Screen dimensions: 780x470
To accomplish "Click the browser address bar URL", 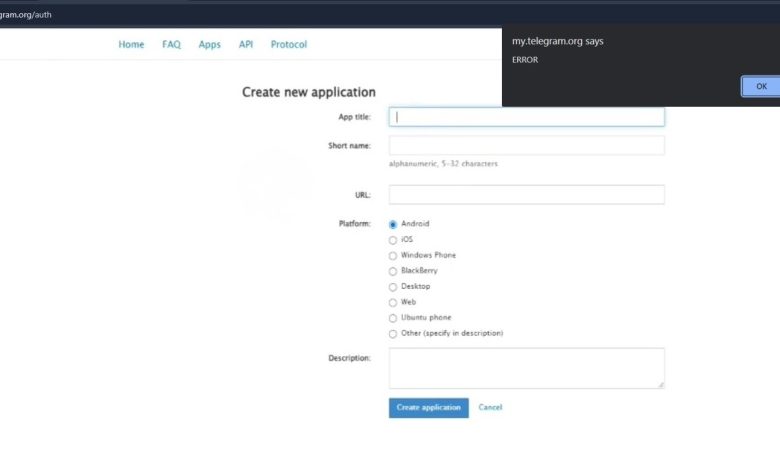I will (25, 15).
